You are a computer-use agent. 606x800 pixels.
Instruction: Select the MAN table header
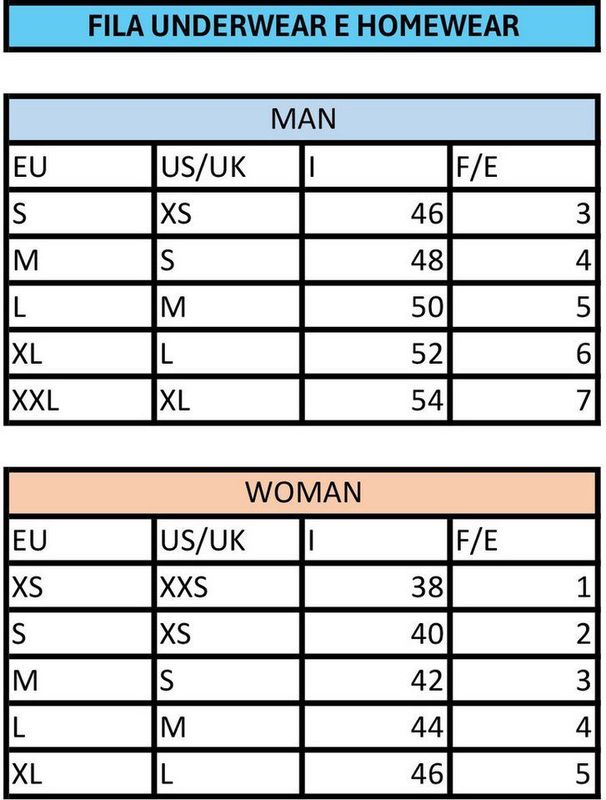tap(302, 118)
